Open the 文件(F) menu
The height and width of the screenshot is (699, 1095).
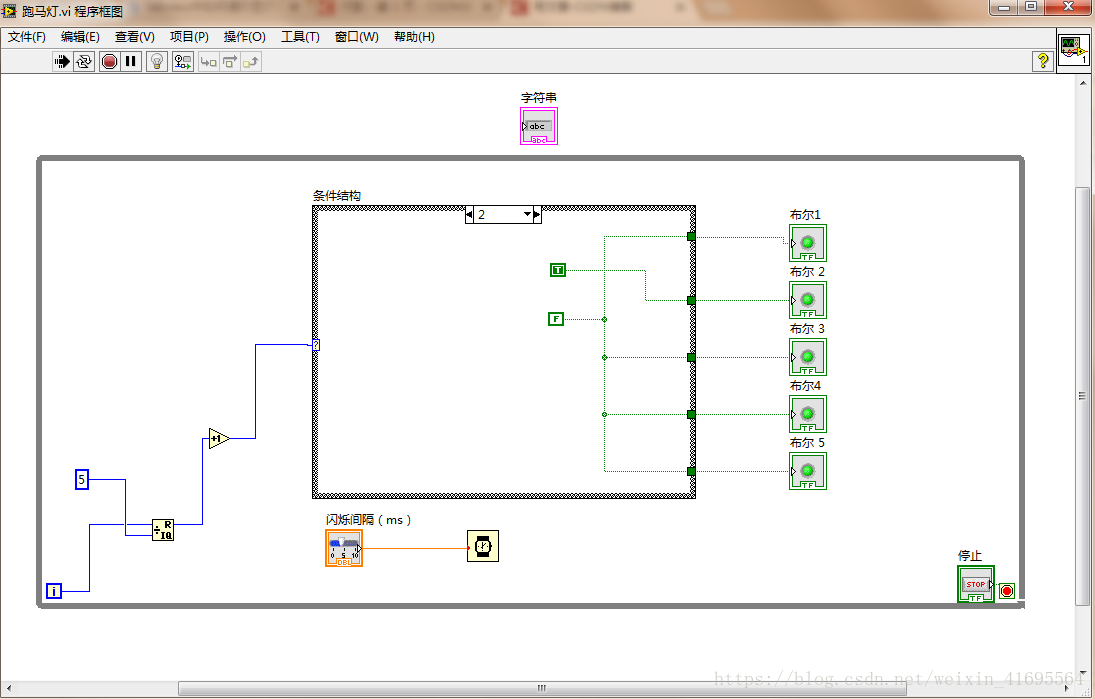27,37
